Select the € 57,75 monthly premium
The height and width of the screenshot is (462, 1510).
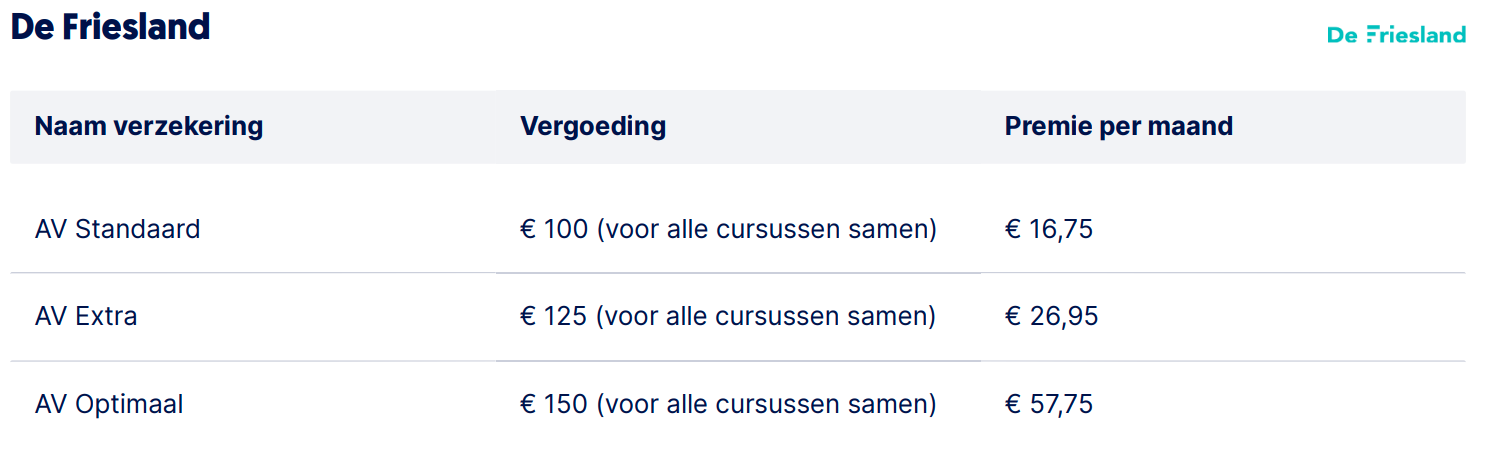[x=1049, y=405]
